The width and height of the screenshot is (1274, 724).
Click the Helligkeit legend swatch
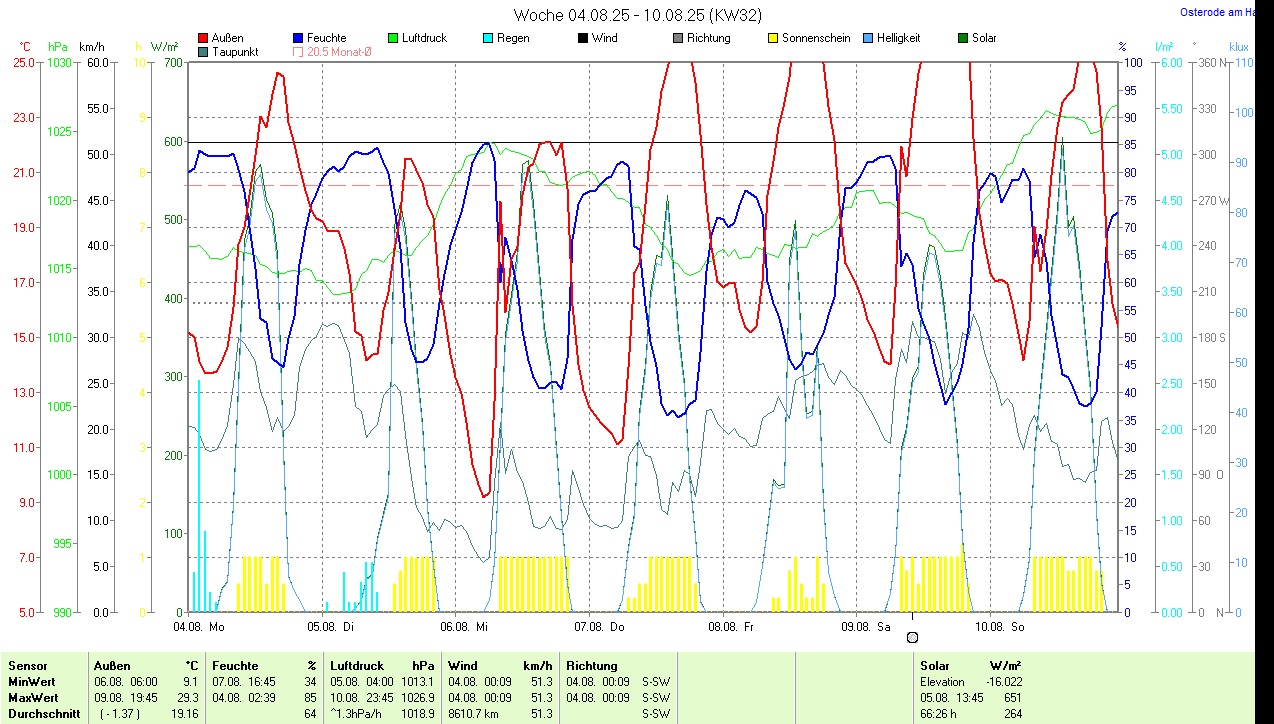click(868, 39)
